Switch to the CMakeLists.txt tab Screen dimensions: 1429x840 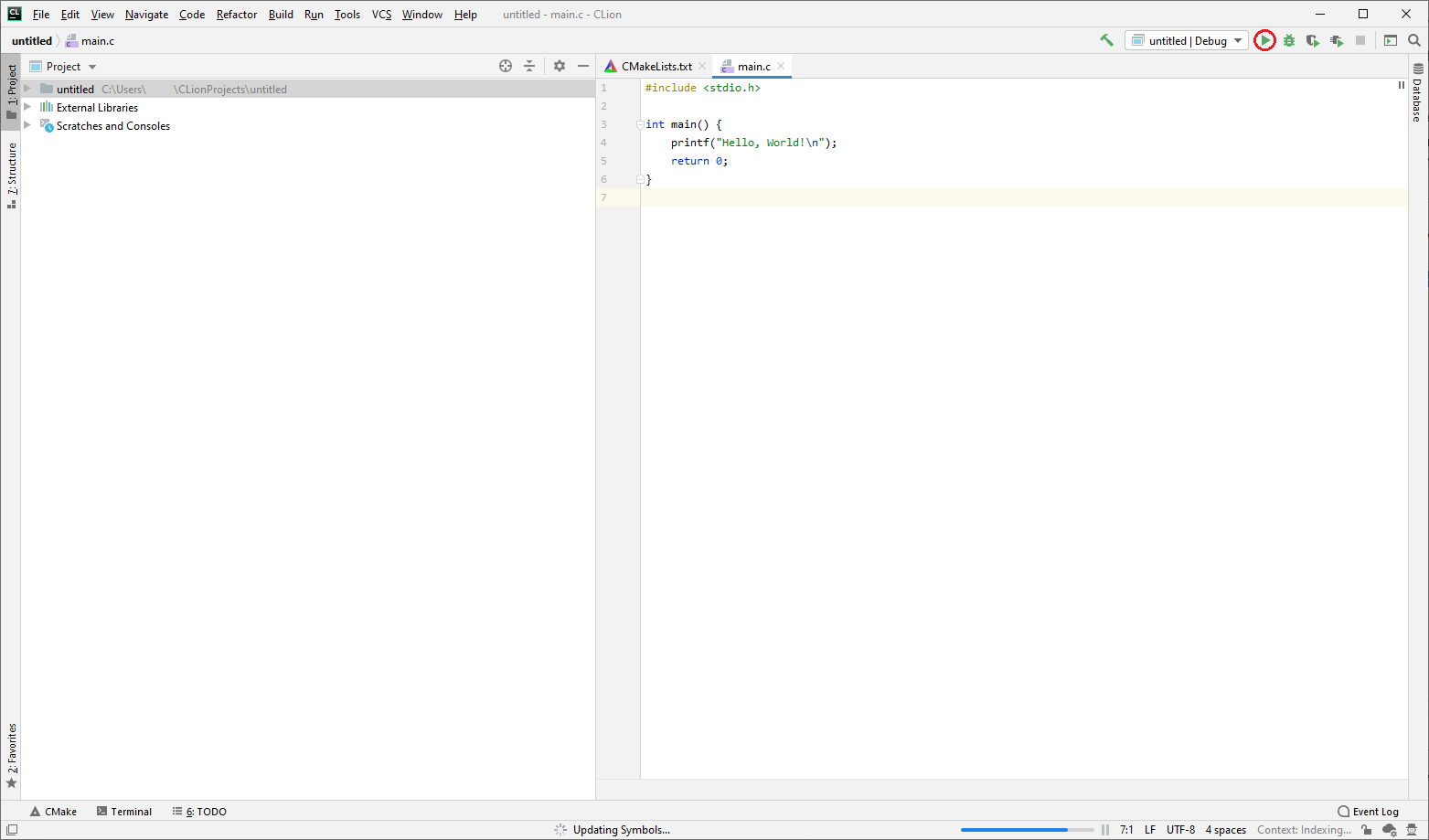(656, 66)
